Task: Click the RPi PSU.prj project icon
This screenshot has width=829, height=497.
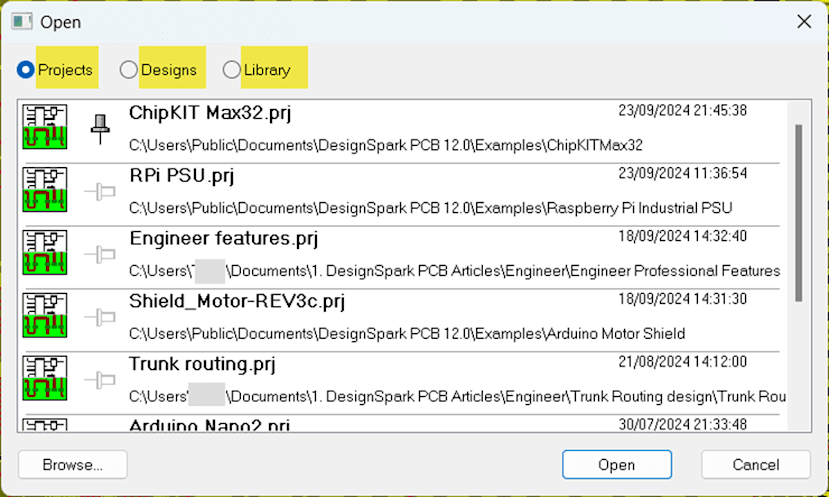Action: [x=45, y=190]
